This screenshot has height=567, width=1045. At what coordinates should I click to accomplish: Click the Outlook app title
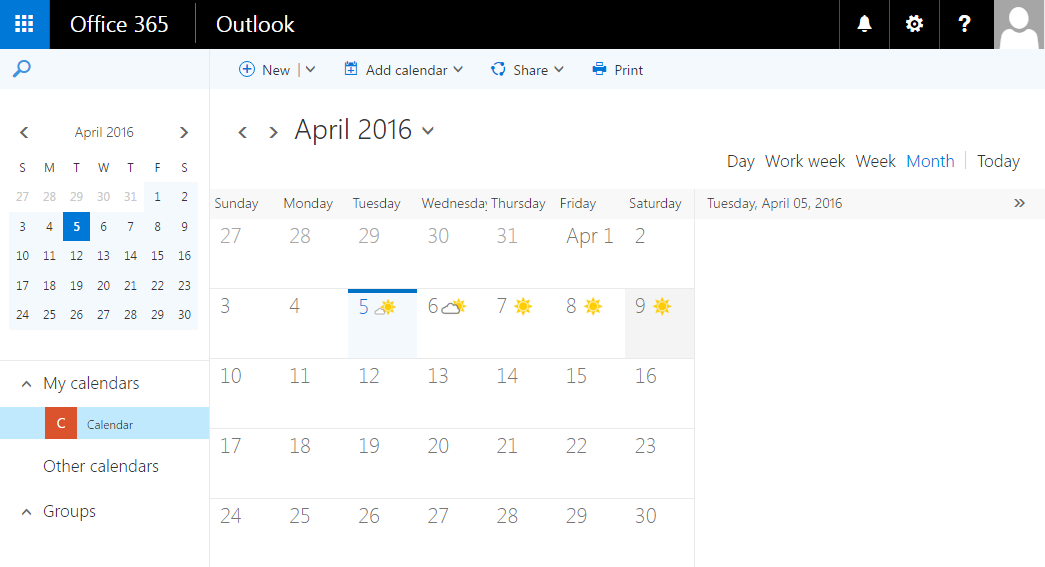(255, 24)
